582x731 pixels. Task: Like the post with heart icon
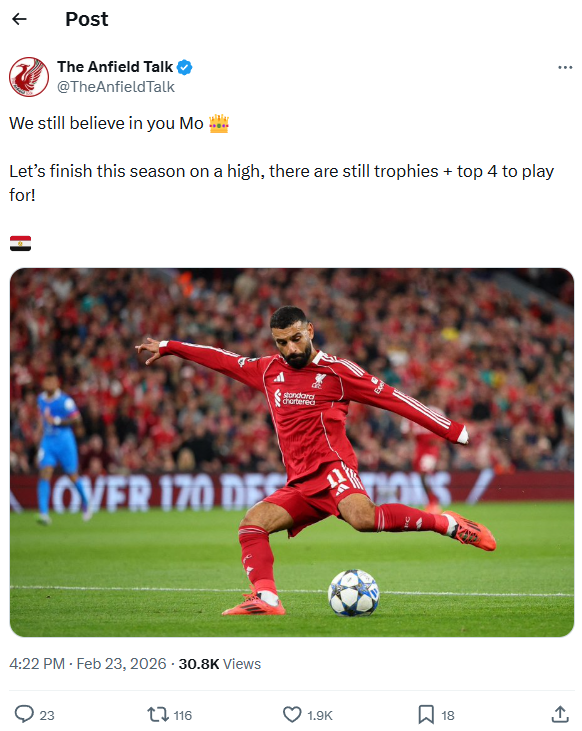coord(292,715)
